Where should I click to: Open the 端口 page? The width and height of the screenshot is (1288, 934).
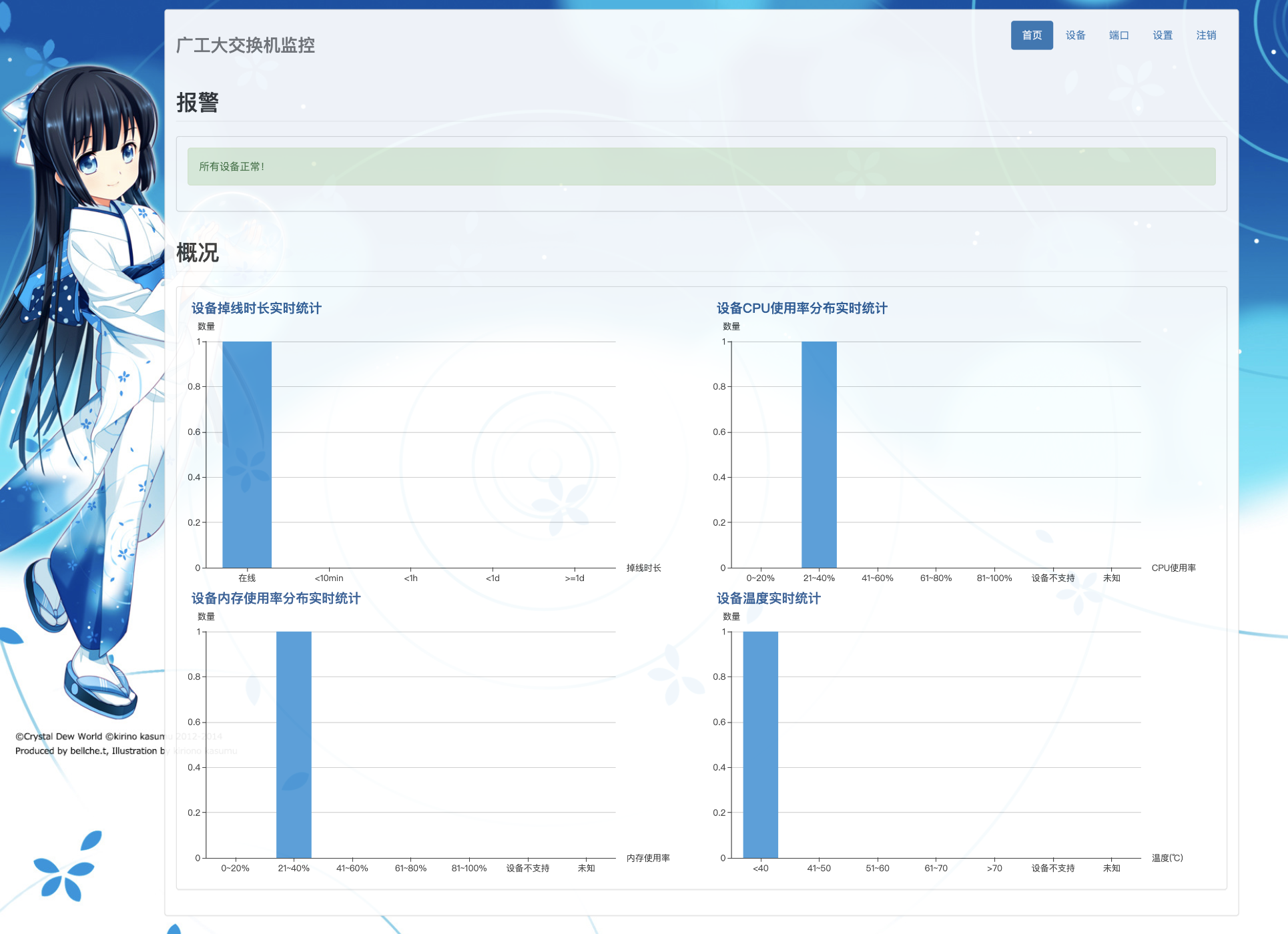[x=1119, y=35]
